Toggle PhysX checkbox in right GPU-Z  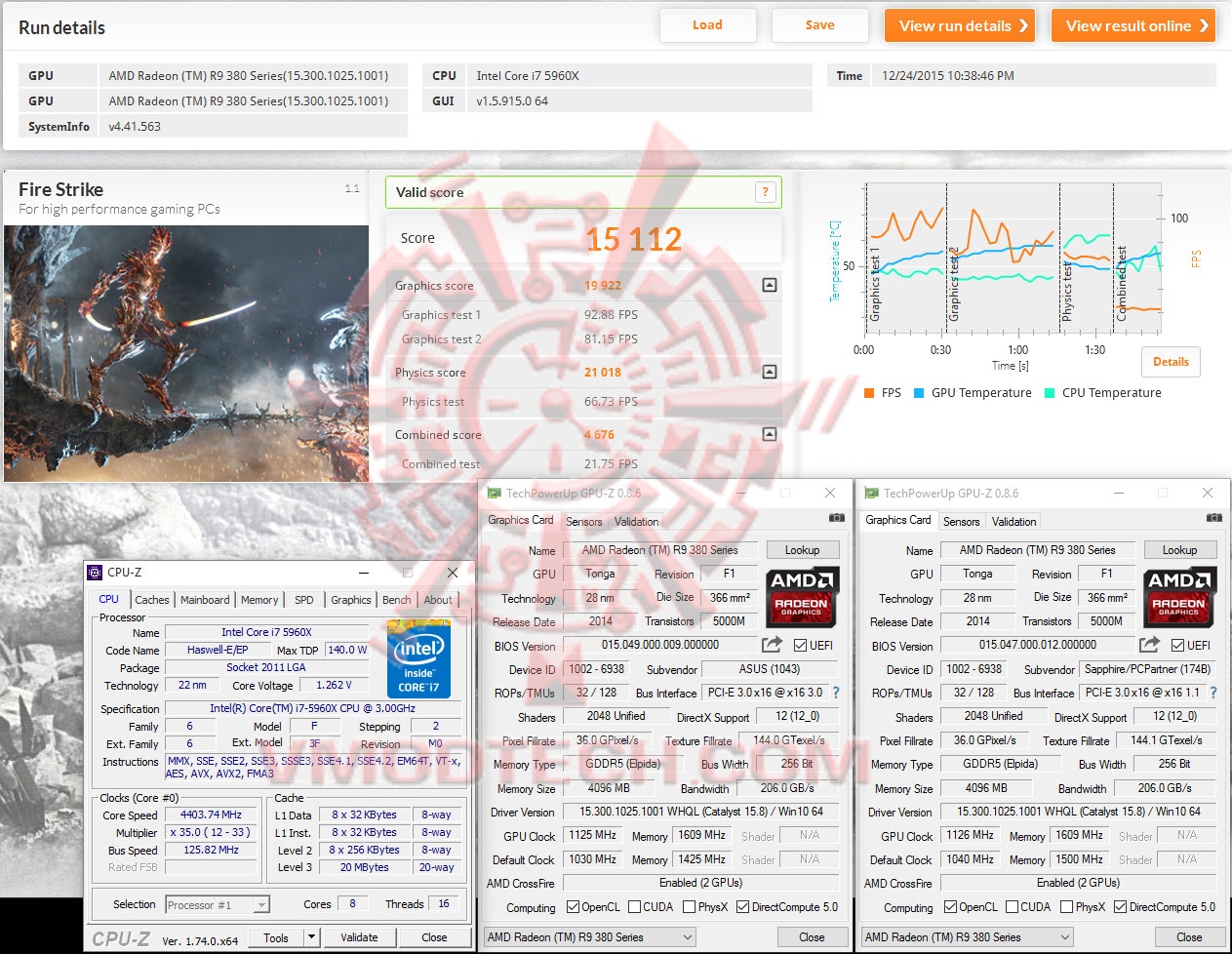coord(1066,907)
